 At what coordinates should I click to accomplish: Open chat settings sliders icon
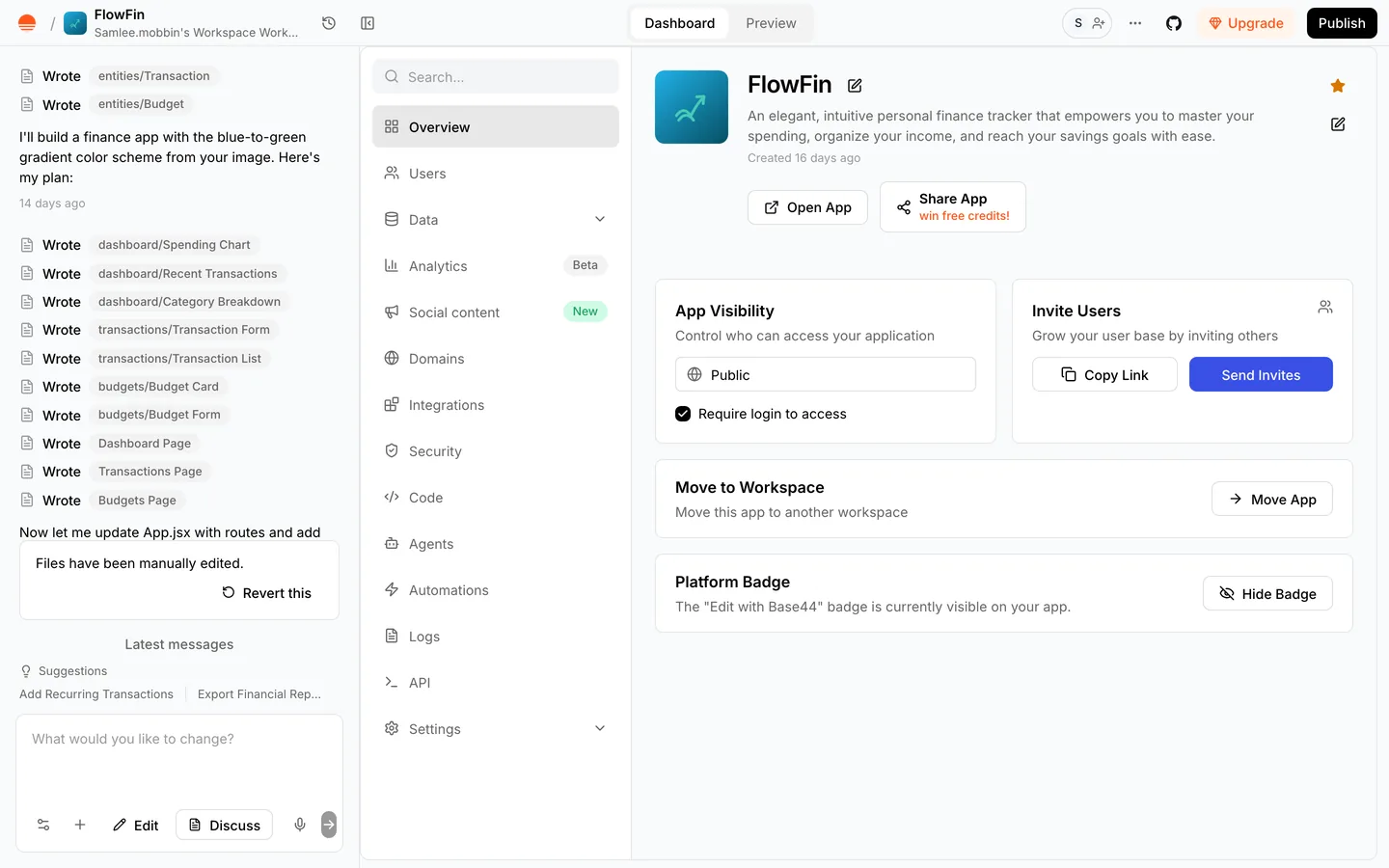tap(43, 825)
